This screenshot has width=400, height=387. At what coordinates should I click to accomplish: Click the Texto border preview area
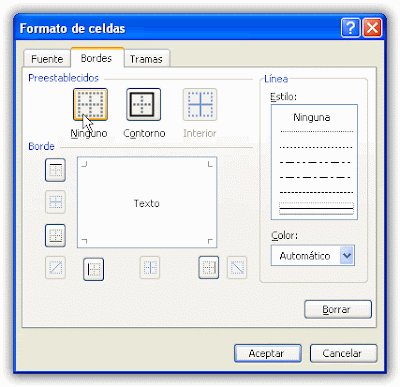(147, 202)
